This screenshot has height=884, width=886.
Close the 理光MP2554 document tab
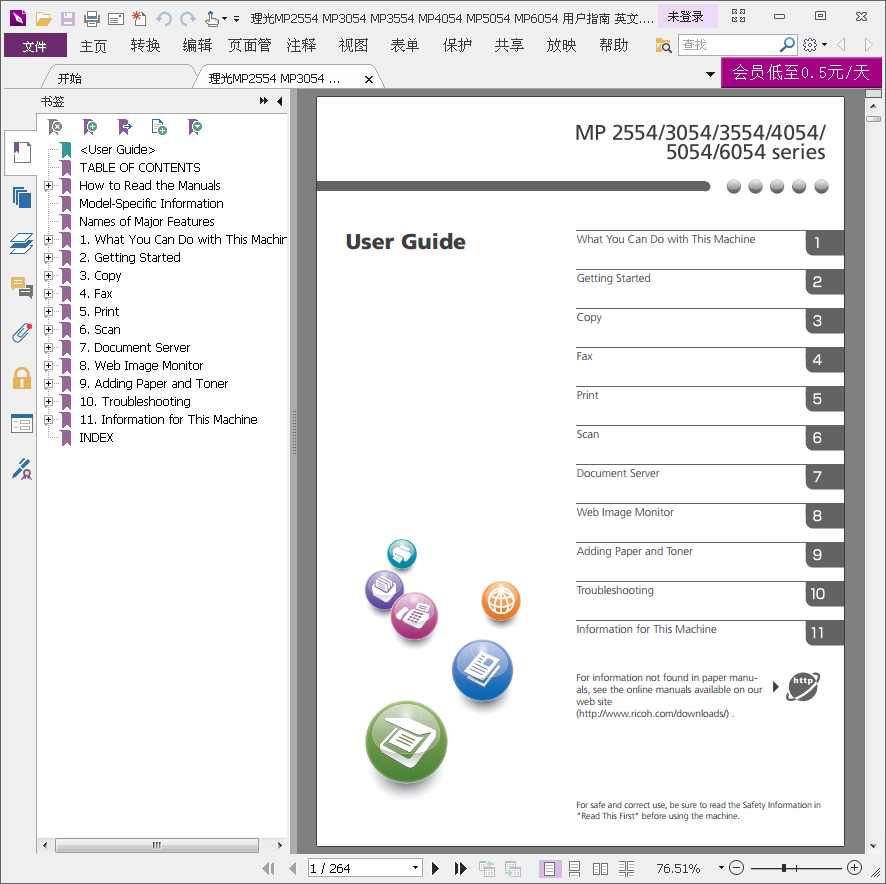coord(369,80)
